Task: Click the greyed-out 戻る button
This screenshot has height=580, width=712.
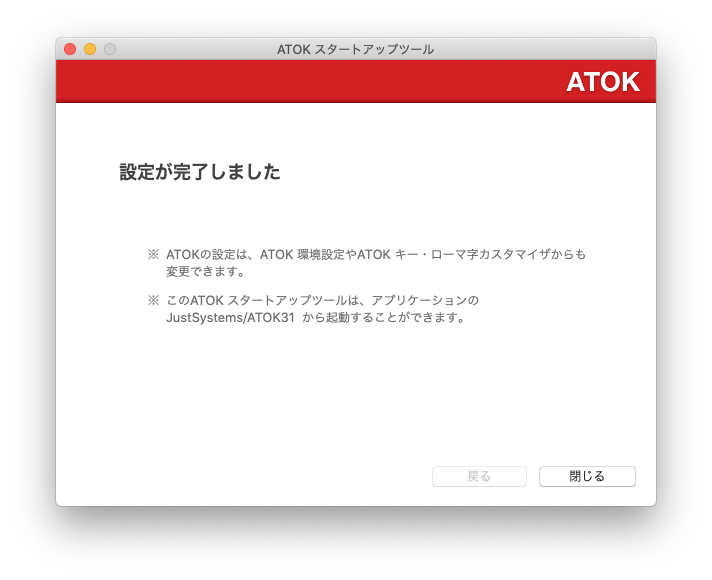Action: pyautogui.click(x=479, y=476)
